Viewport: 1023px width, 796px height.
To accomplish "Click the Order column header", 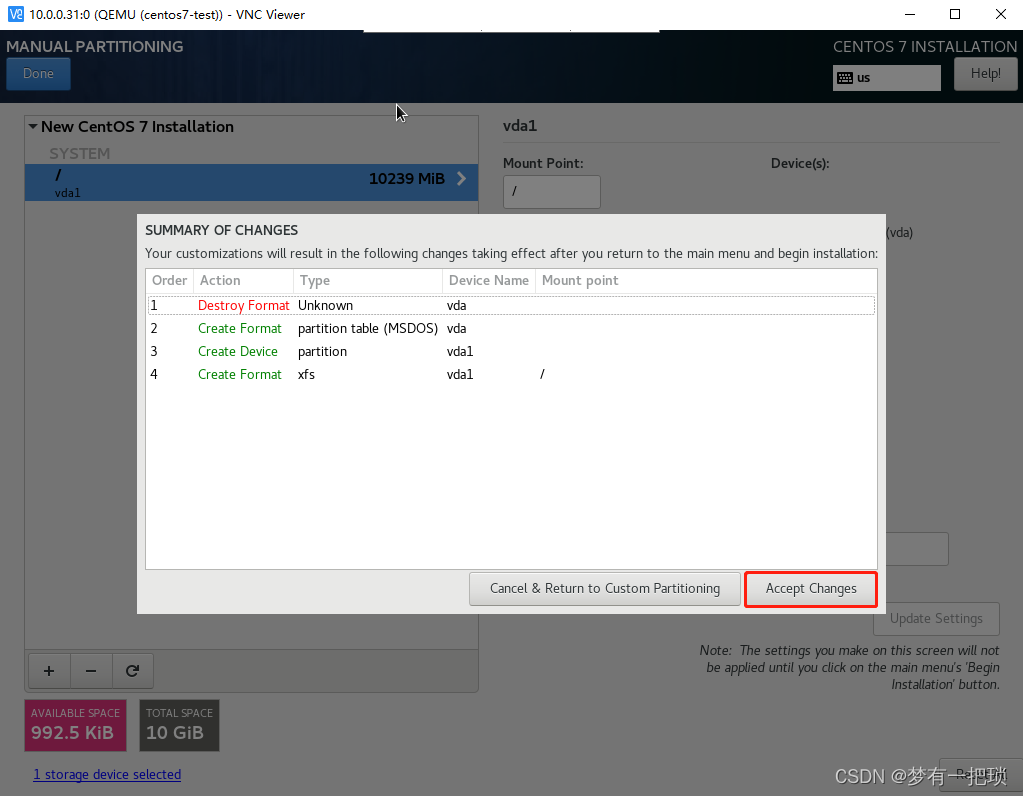I will coord(170,281).
